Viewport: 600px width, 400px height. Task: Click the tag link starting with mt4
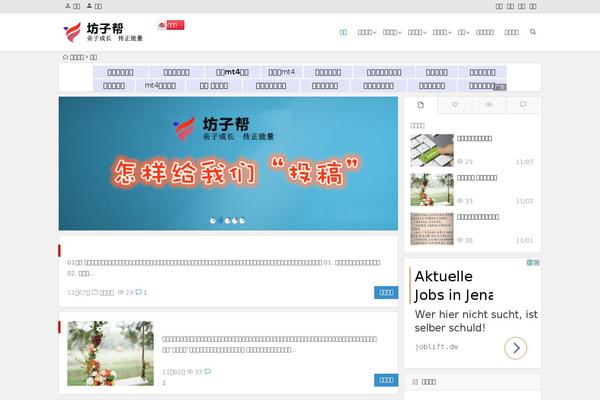(x=160, y=85)
